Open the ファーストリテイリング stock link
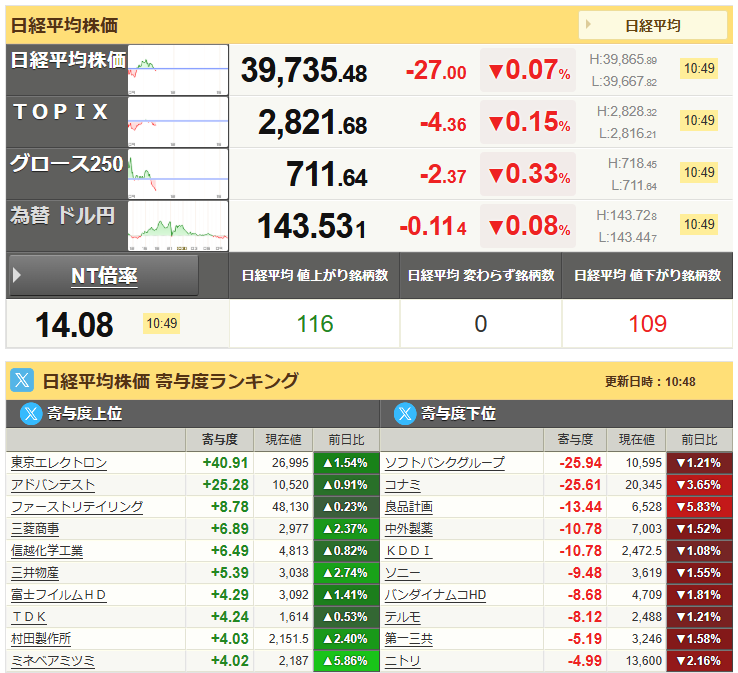The height and width of the screenshot is (673, 738). [x=77, y=507]
